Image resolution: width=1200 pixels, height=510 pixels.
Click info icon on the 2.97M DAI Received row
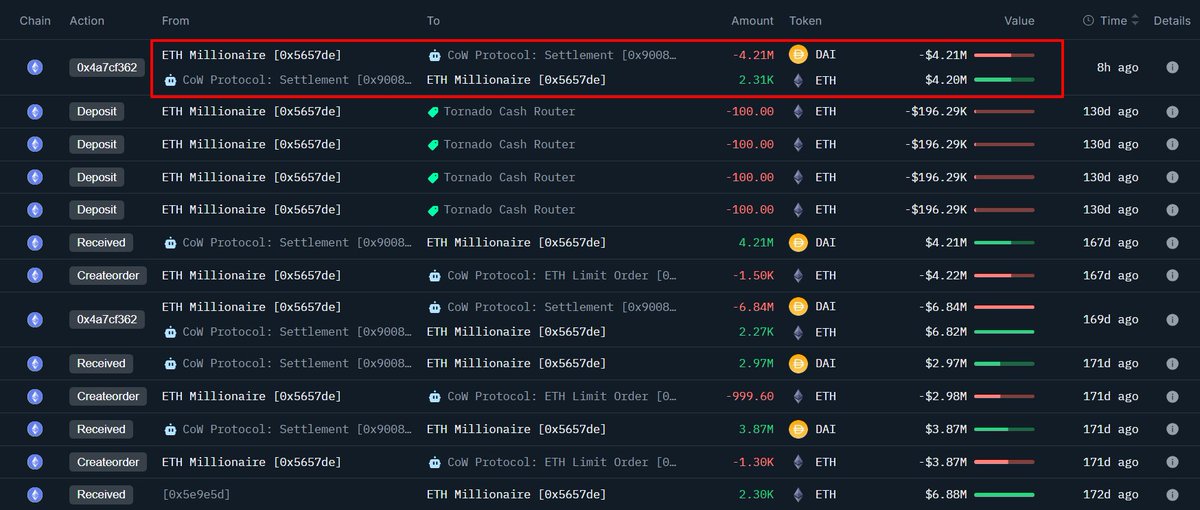tap(1172, 364)
